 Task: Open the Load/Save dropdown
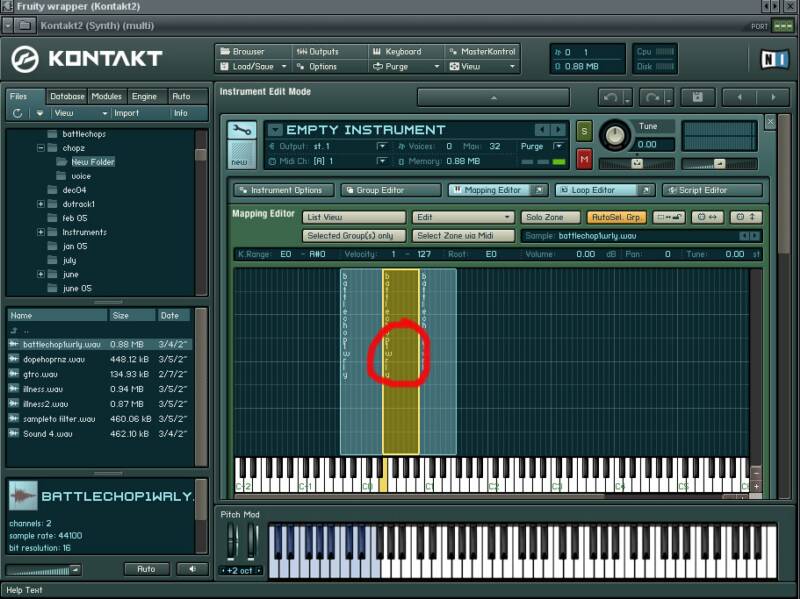coord(254,66)
